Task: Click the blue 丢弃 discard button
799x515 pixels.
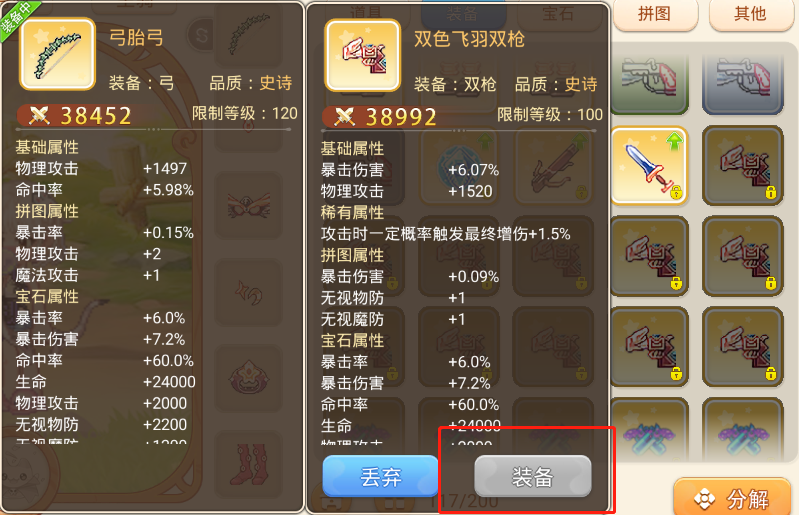Action: click(x=380, y=476)
